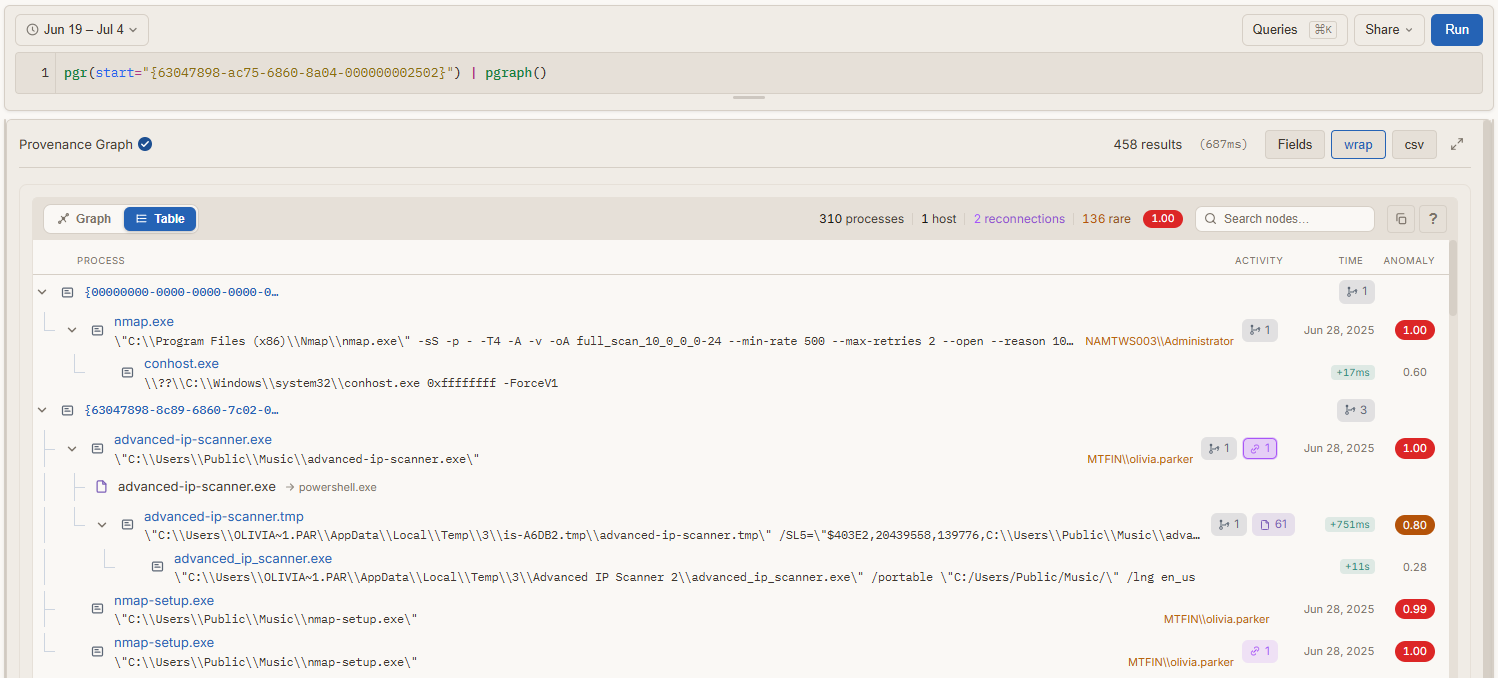Image resolution: width=1498 pixels, height=678 pixels.
Task: Switch to the Graph view tab
Action: [84, 218]
